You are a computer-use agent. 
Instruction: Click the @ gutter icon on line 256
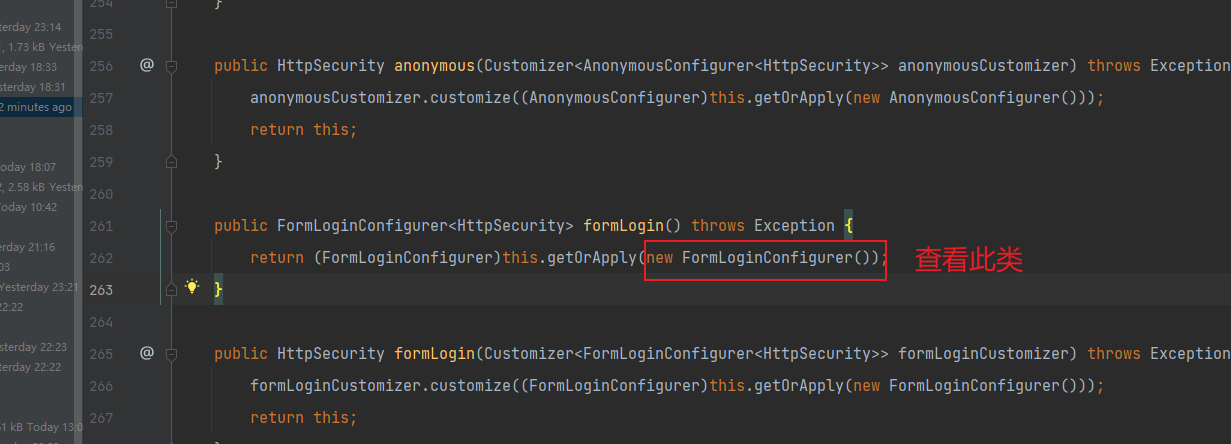click(147, 65)
